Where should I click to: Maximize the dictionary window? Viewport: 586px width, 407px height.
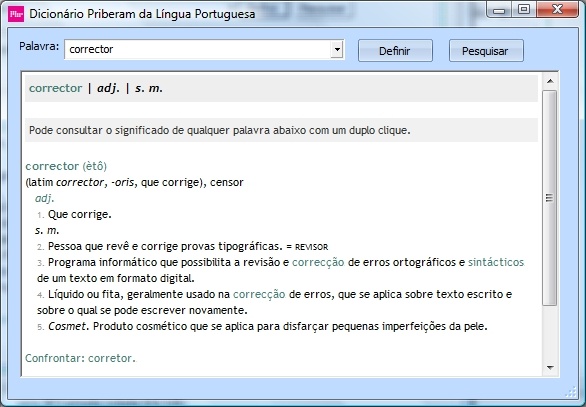click(524, 10)
